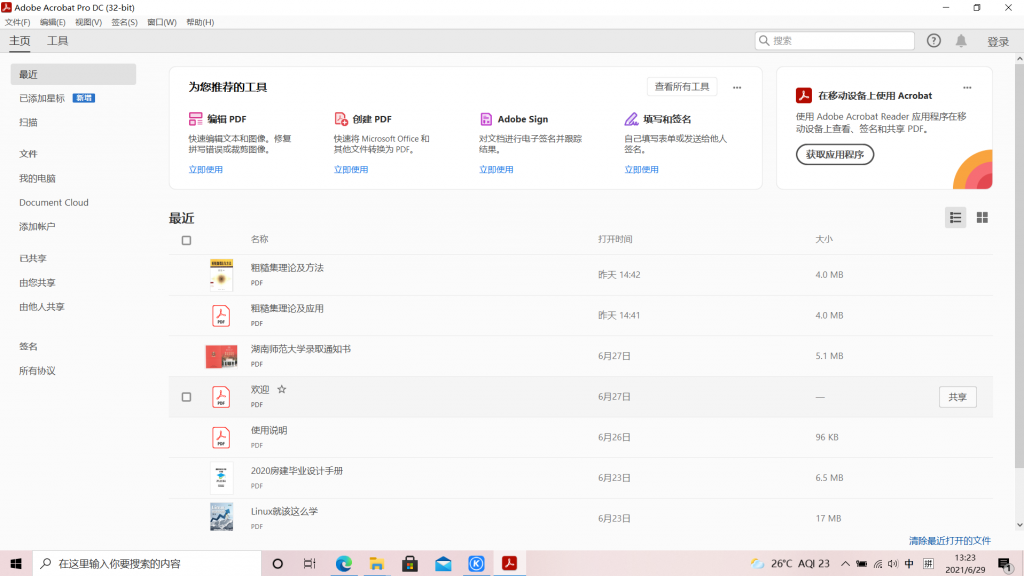Select 最近 in the sidebar
1024x576 pixels.
[x=73, y=74]
